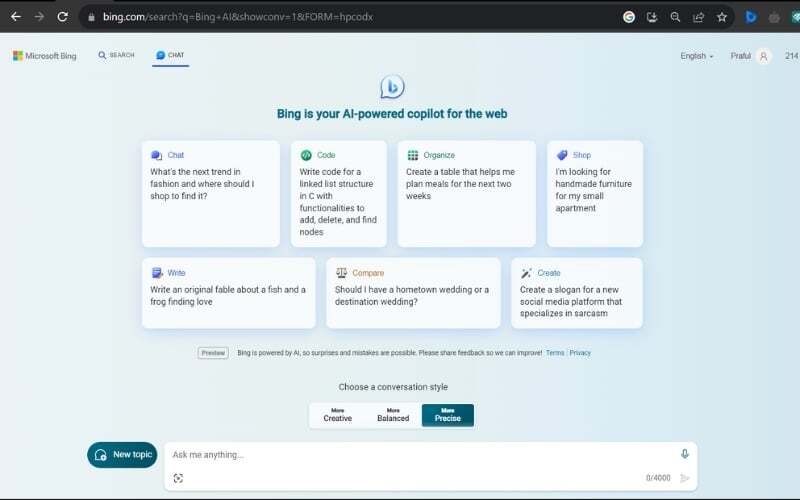Click the image search icon below Ask me anything

click(178, 478)
